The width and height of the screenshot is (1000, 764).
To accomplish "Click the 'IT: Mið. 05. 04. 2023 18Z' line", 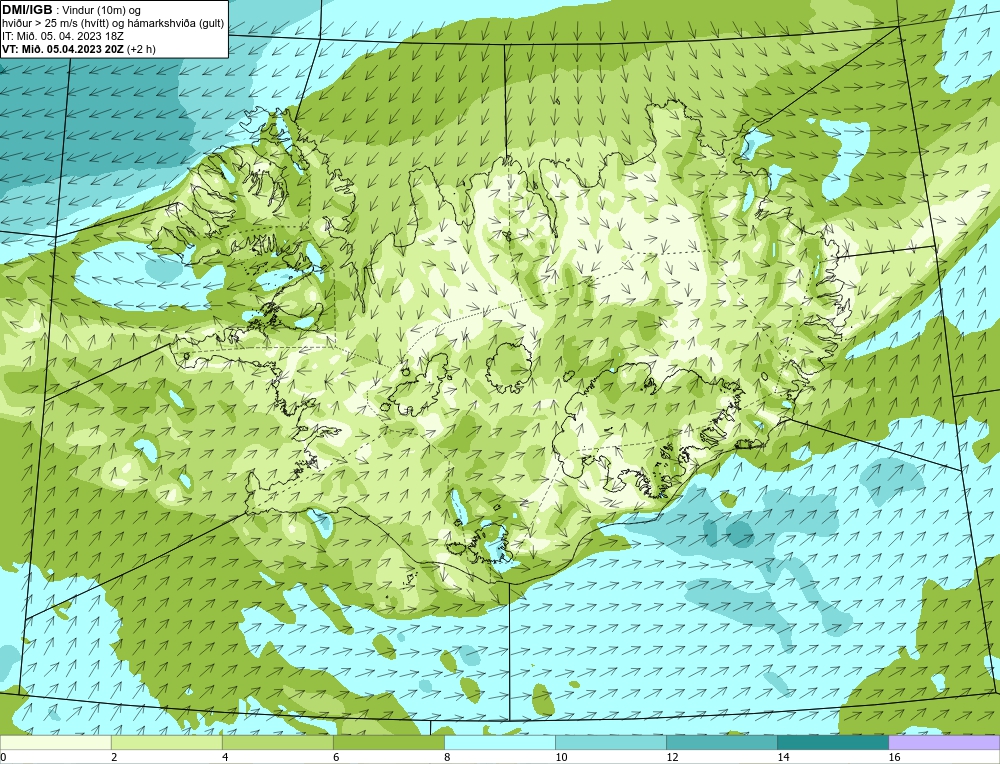I will (x=62, y=36).
